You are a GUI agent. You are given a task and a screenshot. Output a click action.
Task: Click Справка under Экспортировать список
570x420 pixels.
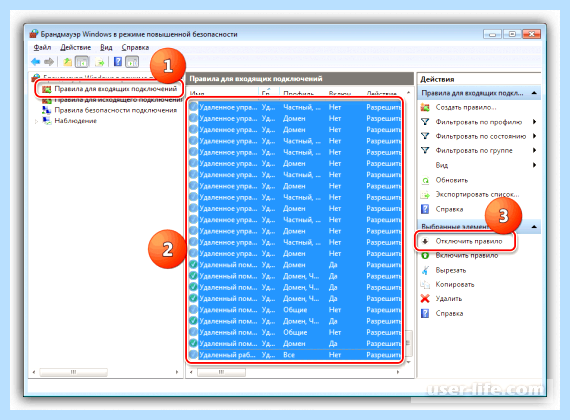tap(449, 209)
